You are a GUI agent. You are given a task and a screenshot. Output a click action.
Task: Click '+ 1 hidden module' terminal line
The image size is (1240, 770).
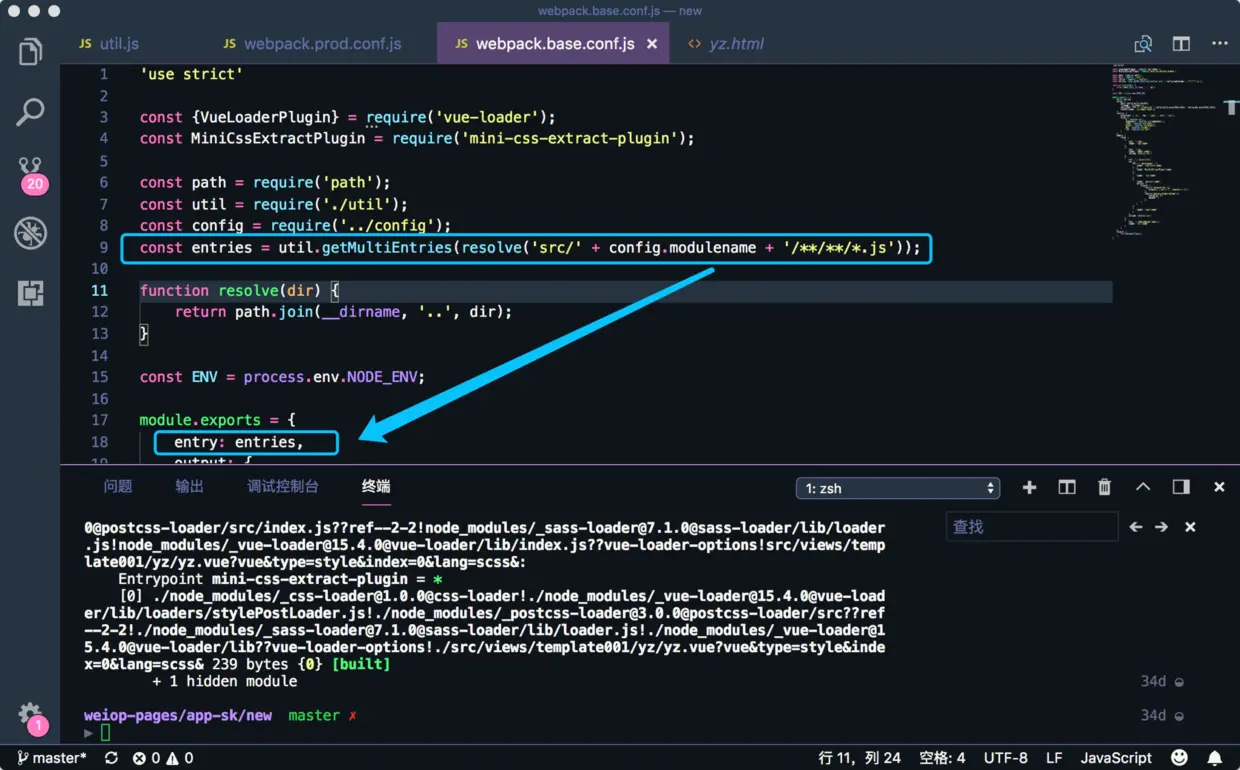click(x=224, y=681)
